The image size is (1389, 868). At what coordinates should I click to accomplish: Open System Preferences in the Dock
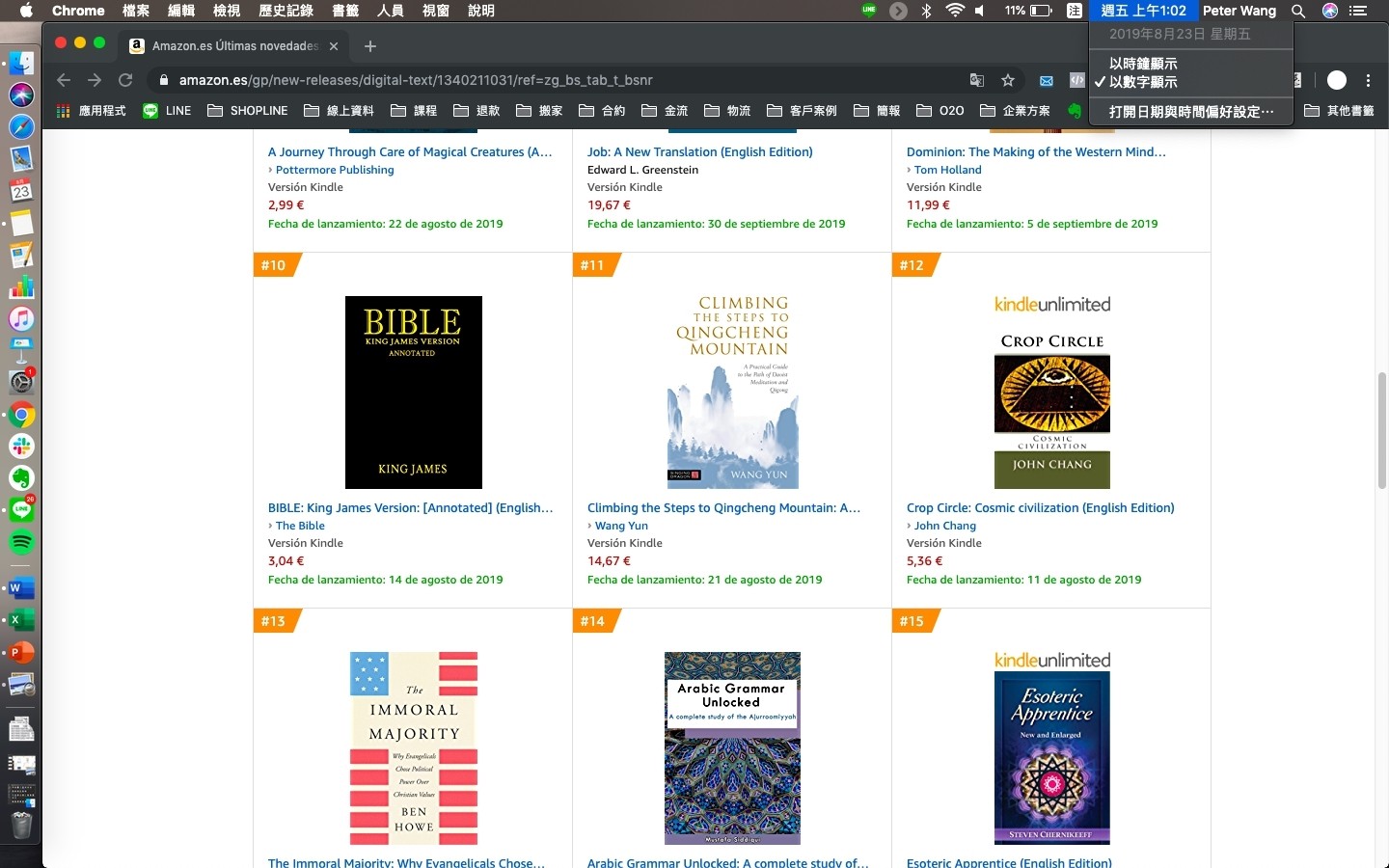click(x=21, y=382)
